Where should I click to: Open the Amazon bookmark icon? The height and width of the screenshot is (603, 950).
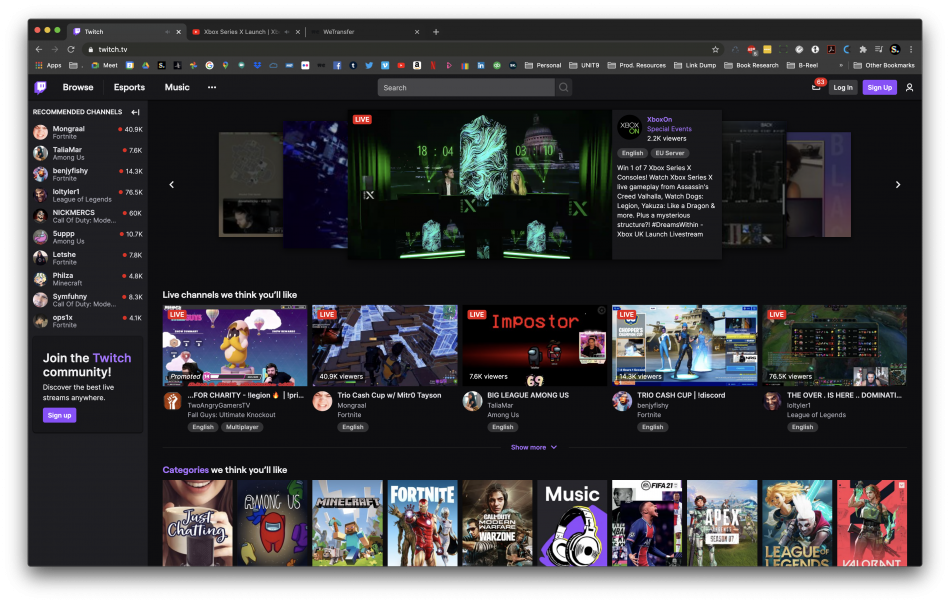[417, 65]
